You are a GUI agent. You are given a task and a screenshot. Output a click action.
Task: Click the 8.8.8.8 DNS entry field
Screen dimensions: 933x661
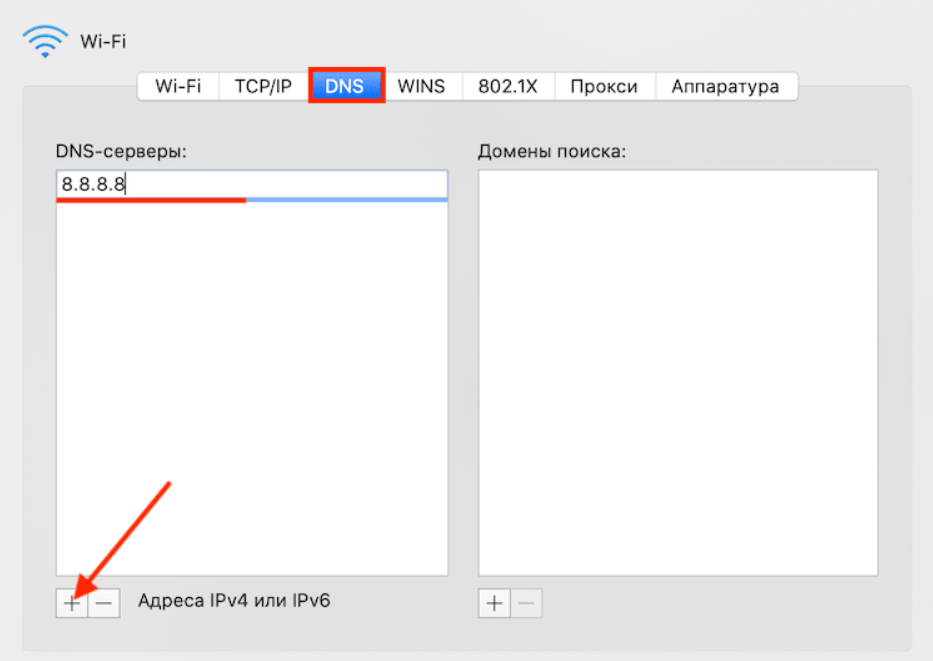click(x=251, y=185)
